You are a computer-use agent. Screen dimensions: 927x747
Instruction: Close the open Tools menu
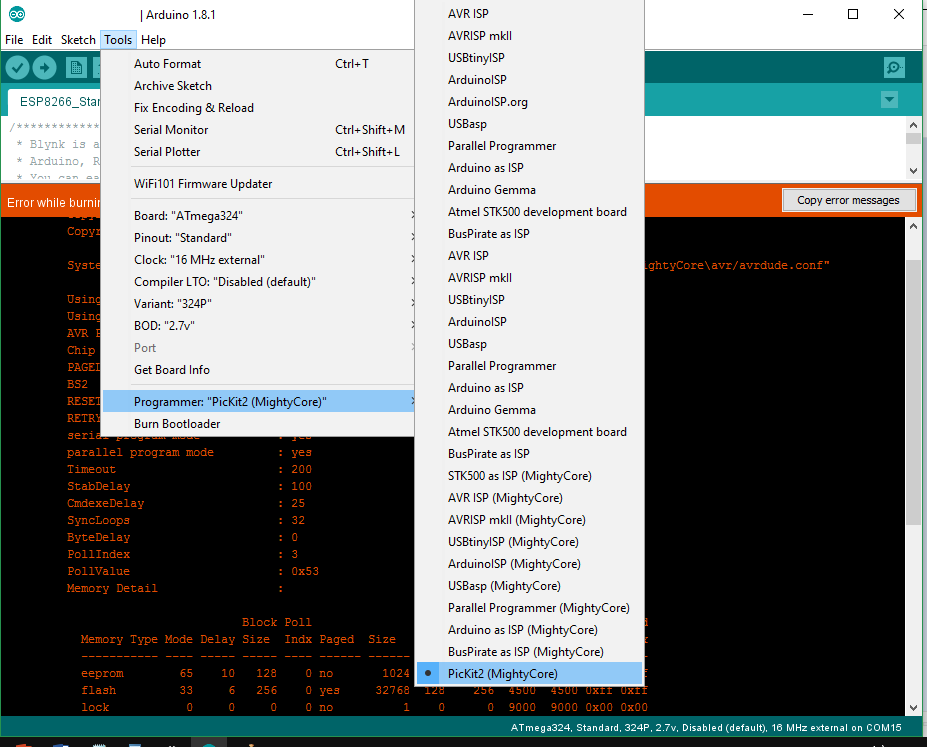click(118, 40)
